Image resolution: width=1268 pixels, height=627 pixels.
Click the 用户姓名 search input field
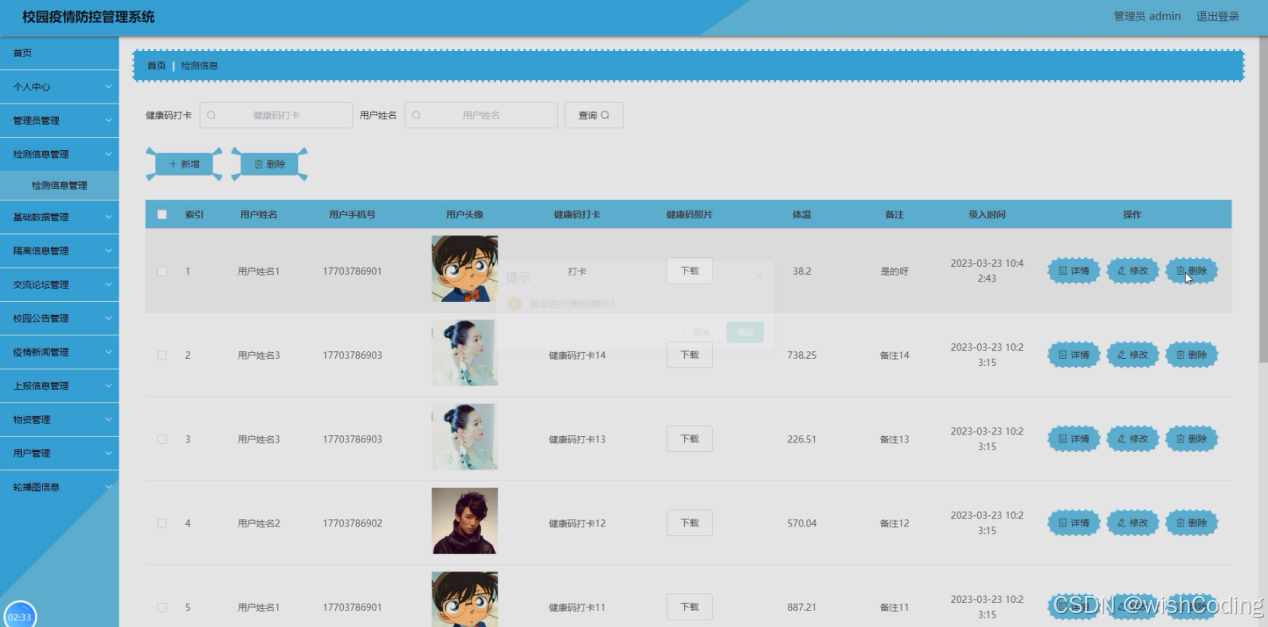pos(481,115)
